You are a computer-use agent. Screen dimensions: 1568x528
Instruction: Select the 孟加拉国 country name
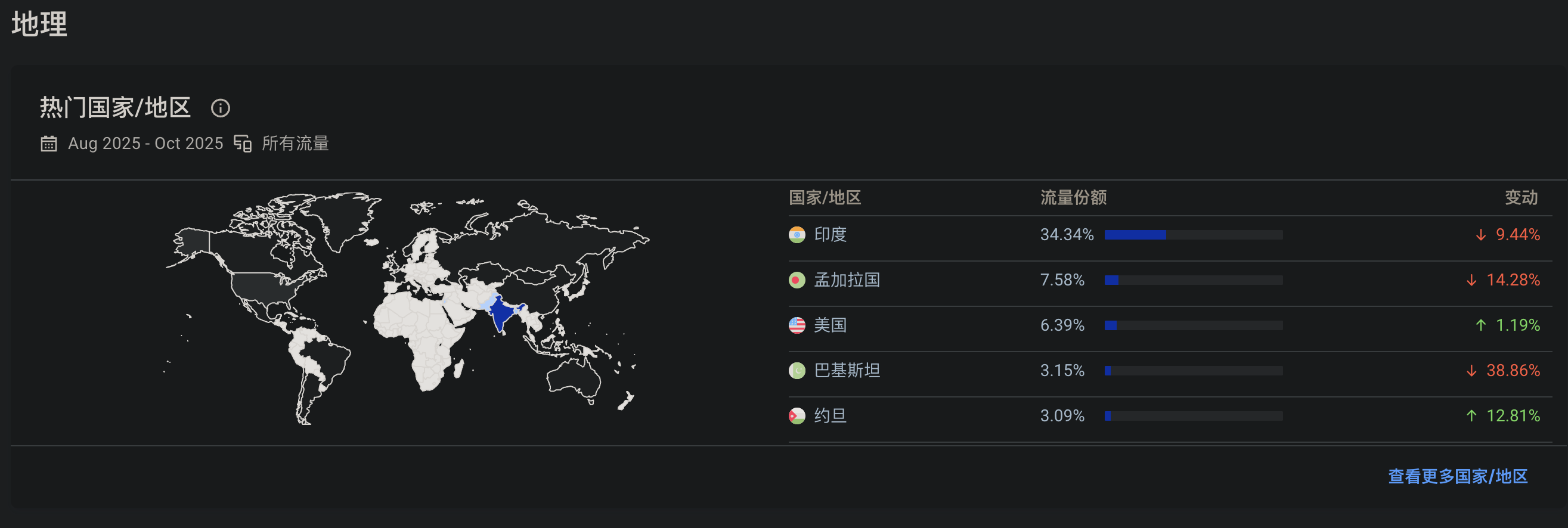[x=847, y=281]
